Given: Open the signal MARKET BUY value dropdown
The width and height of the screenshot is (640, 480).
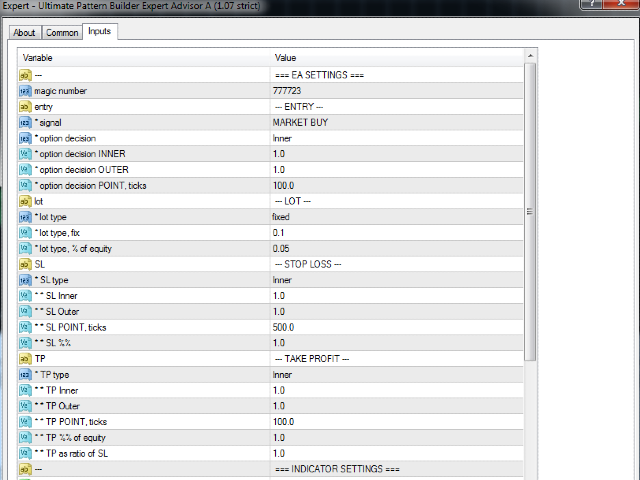Looking at the screenshot, I should coord(396,122).
